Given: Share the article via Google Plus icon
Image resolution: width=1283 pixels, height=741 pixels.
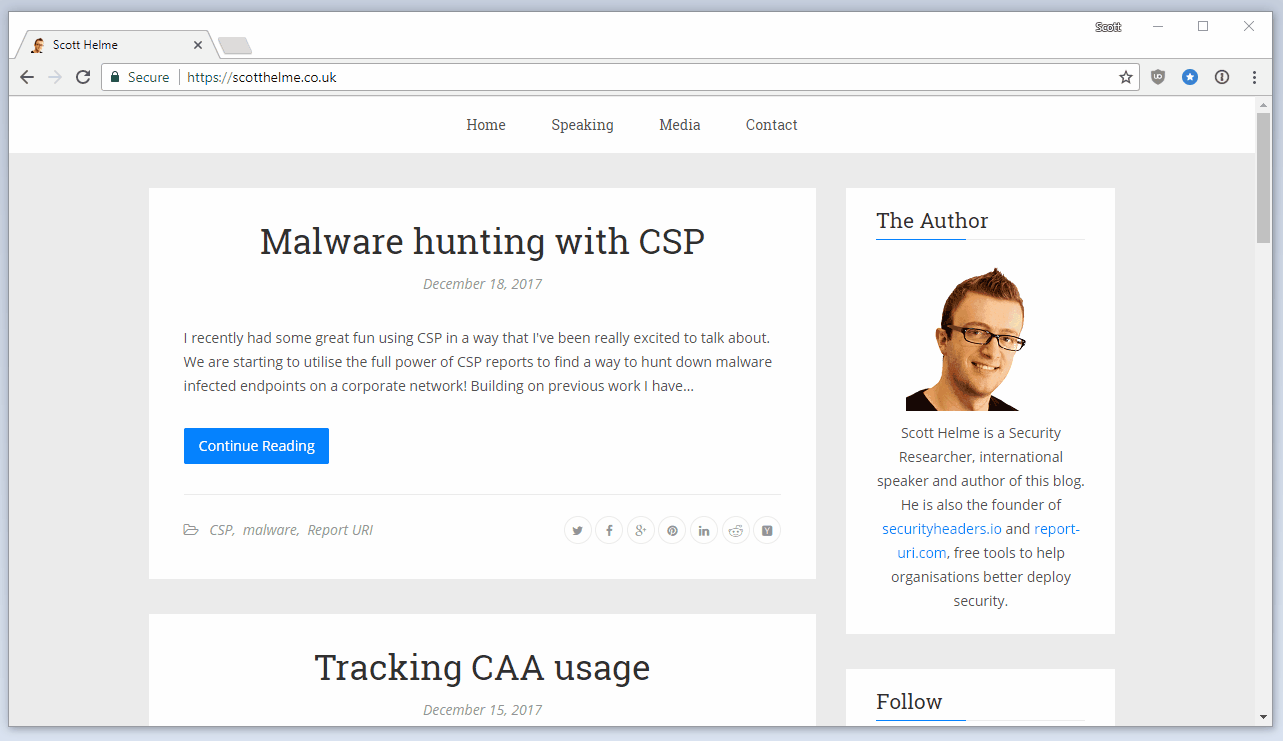Looking at the screenshot, I should click(x=641, y=531).
